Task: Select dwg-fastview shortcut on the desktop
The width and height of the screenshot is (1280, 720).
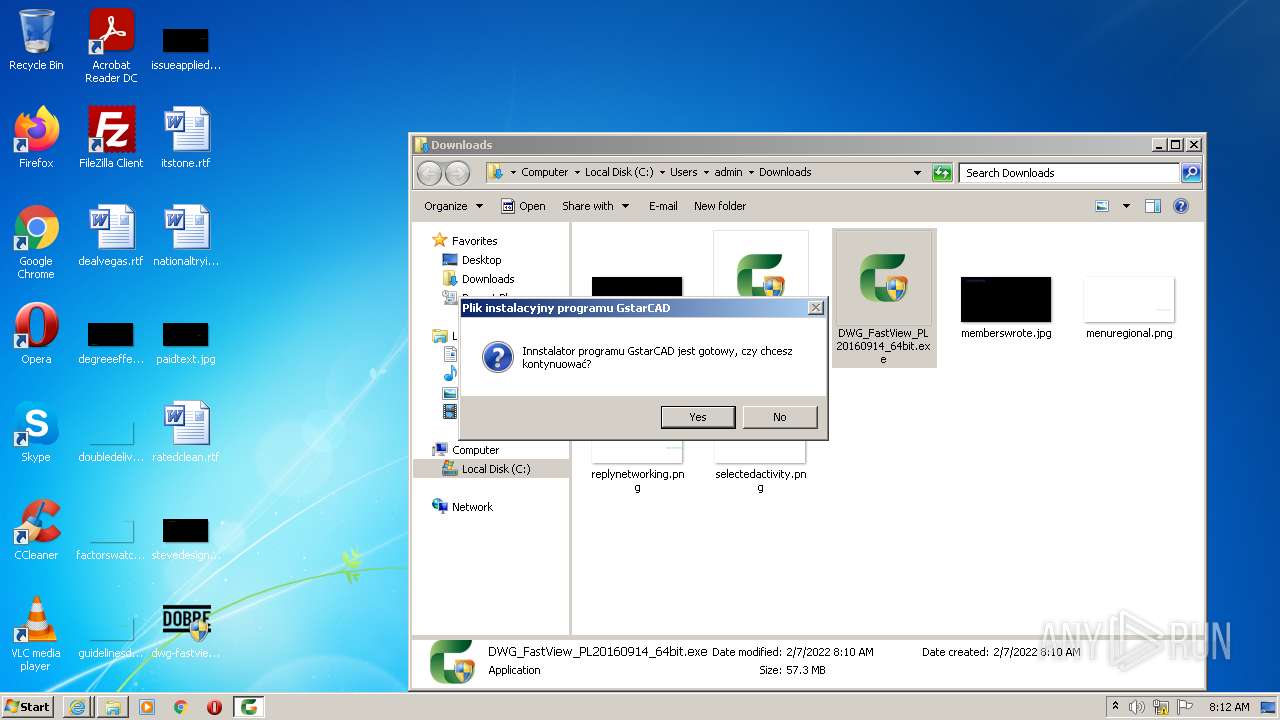Action: [186, 632]
